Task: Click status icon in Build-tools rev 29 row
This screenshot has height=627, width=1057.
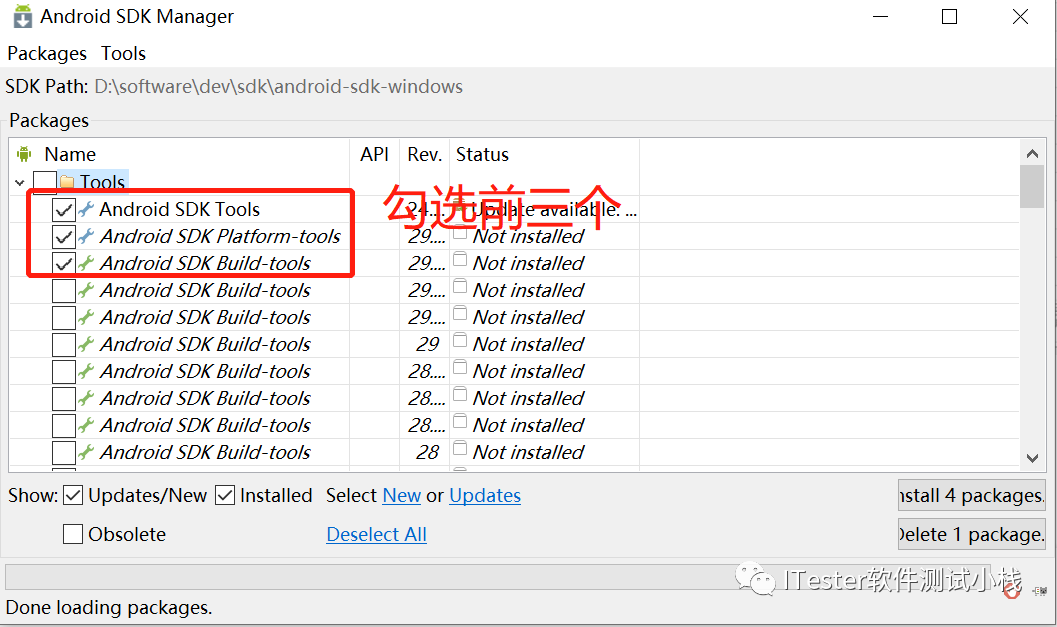Action: coord(460,340)
